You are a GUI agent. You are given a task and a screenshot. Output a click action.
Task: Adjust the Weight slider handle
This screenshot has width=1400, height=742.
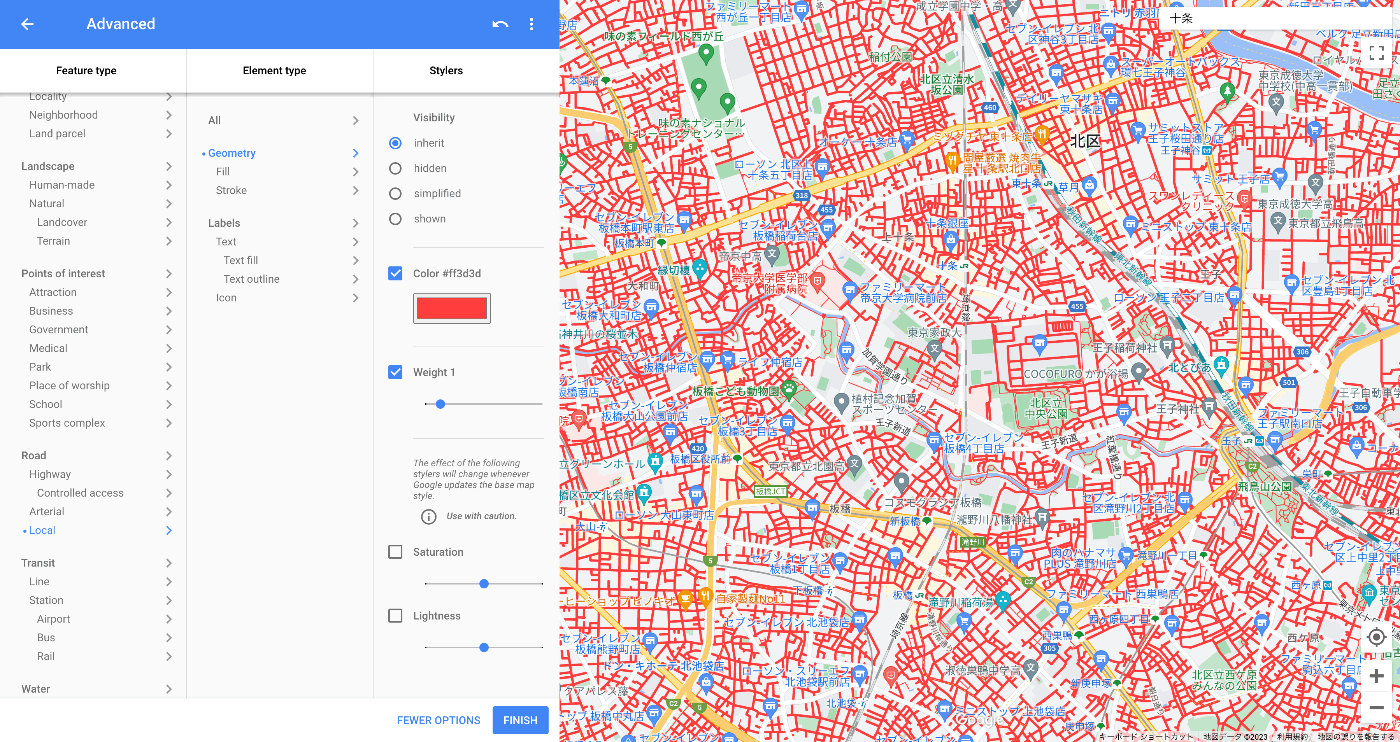[440, 404]
